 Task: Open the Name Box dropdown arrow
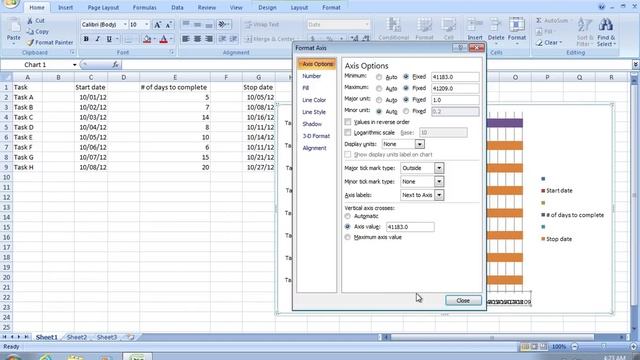[x=75, y=65]
